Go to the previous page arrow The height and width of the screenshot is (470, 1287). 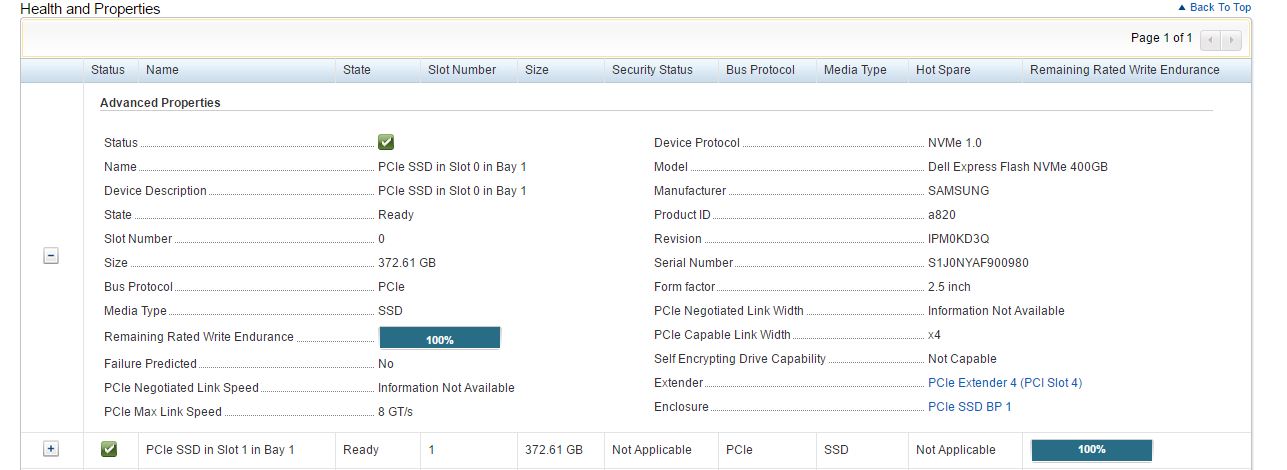(x=1210, y=40)
